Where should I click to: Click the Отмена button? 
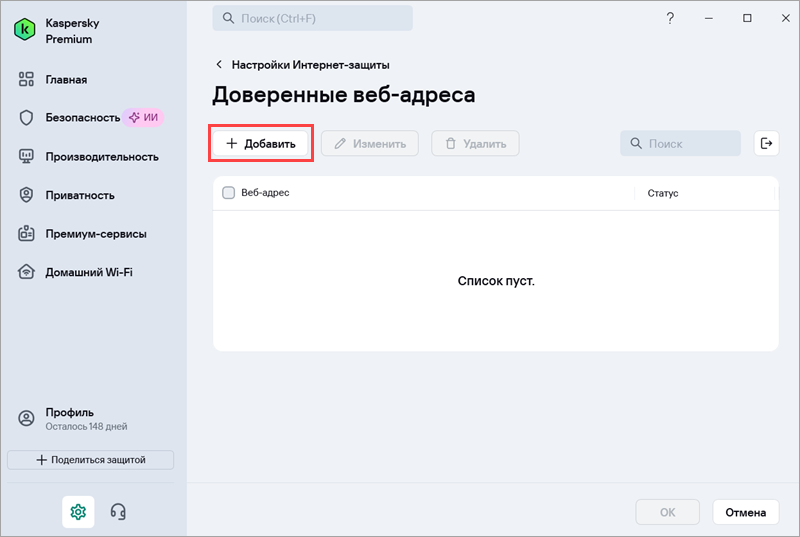[745, 512]
